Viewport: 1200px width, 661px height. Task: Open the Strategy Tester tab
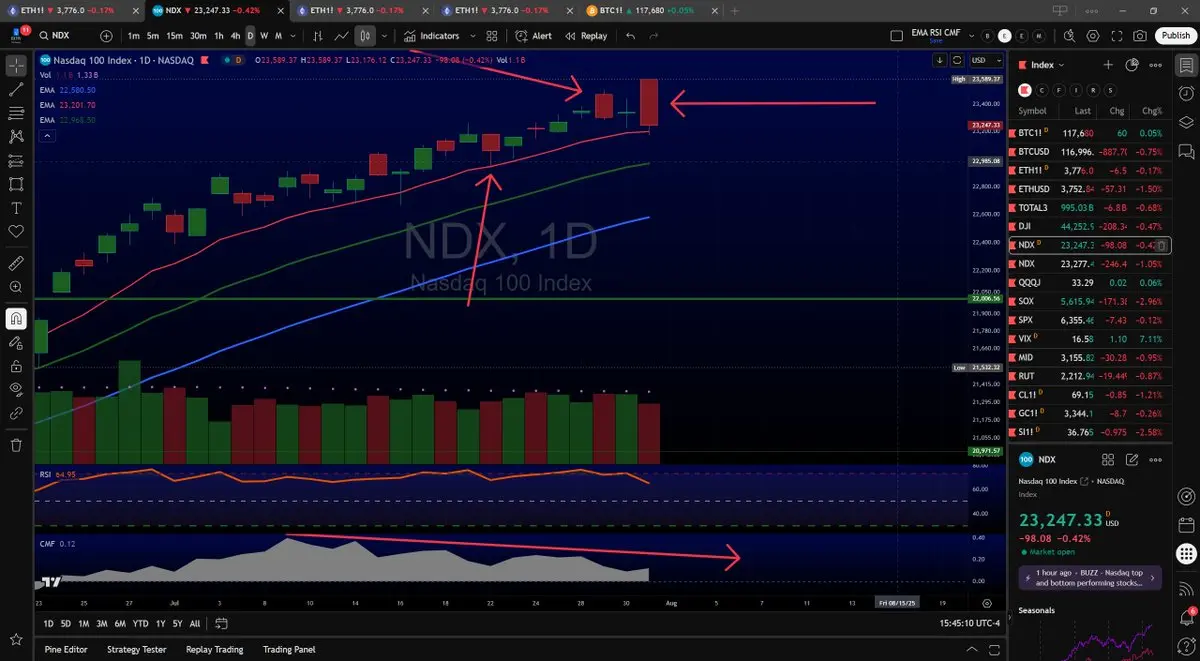137,649
